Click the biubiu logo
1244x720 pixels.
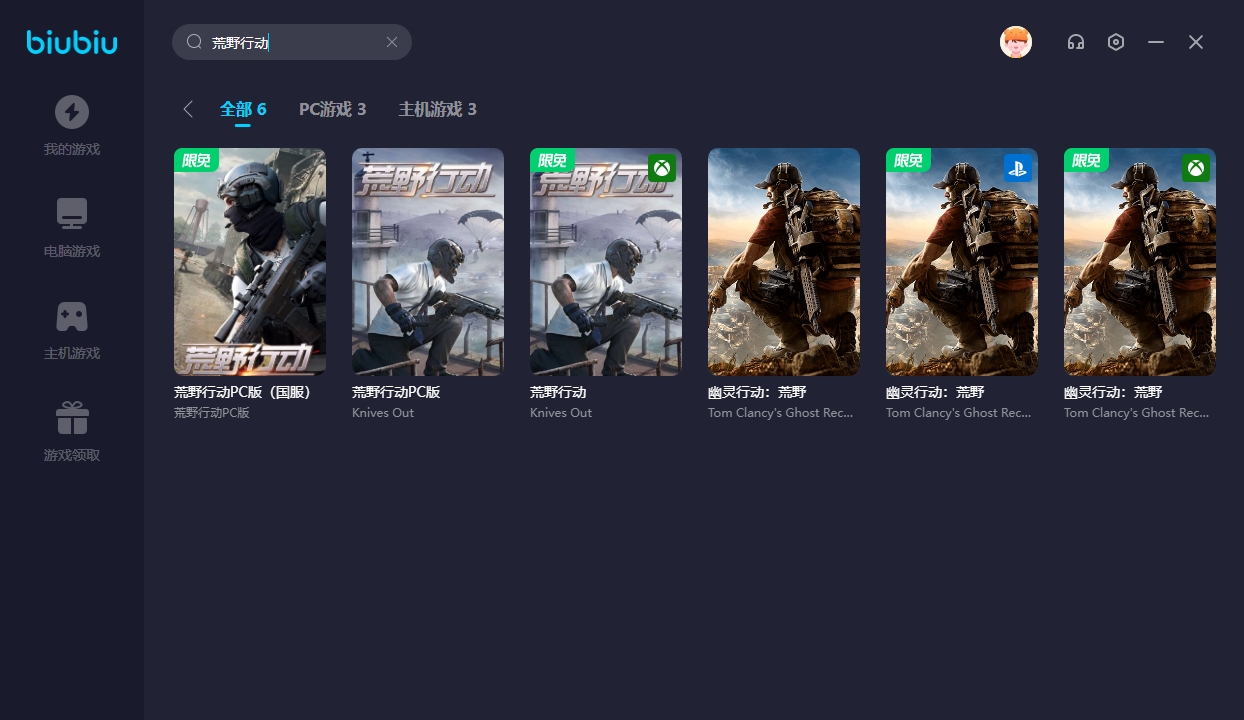[x=71, y=42]
